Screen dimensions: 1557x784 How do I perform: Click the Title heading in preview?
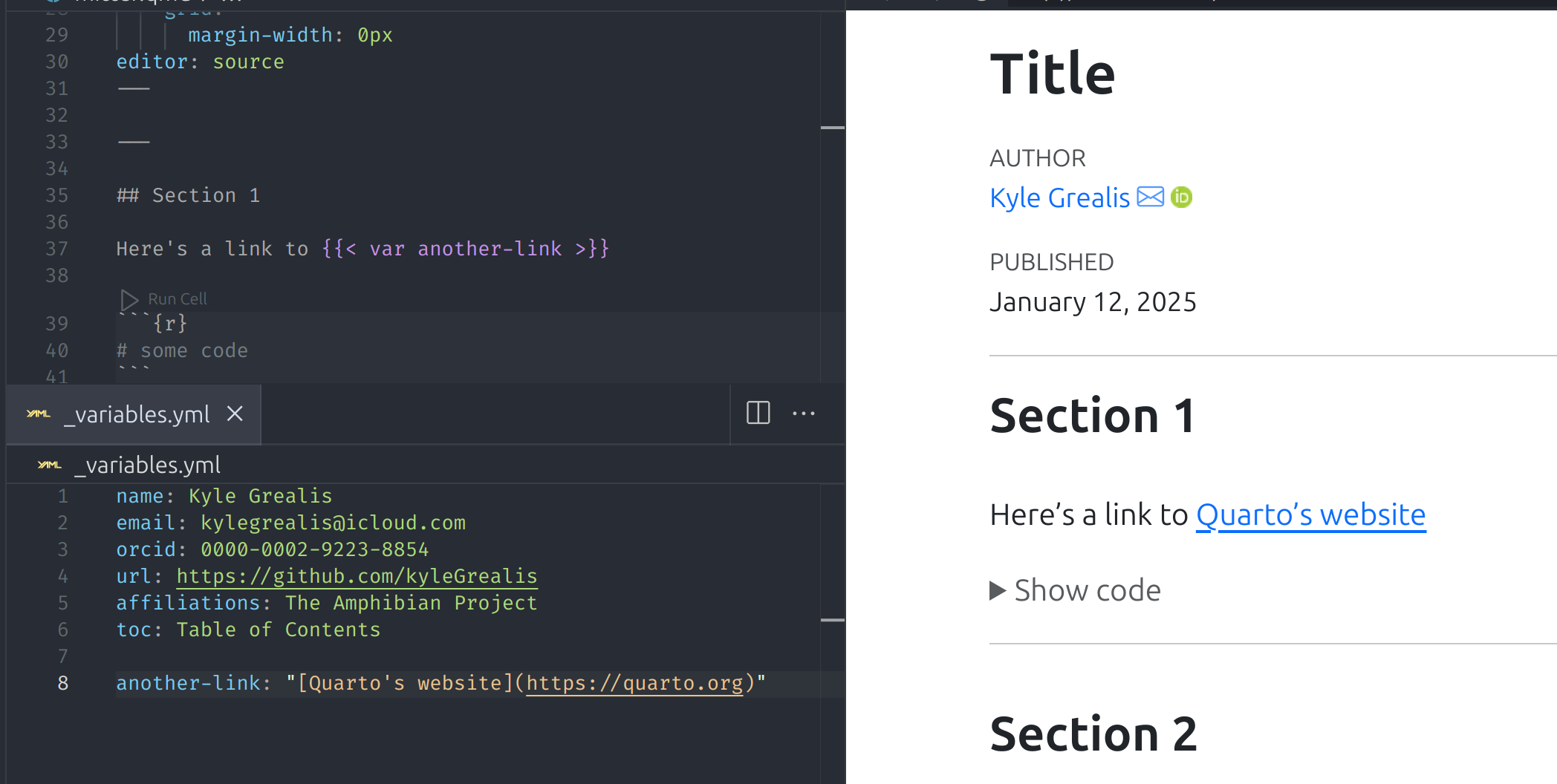[1053, 74]
